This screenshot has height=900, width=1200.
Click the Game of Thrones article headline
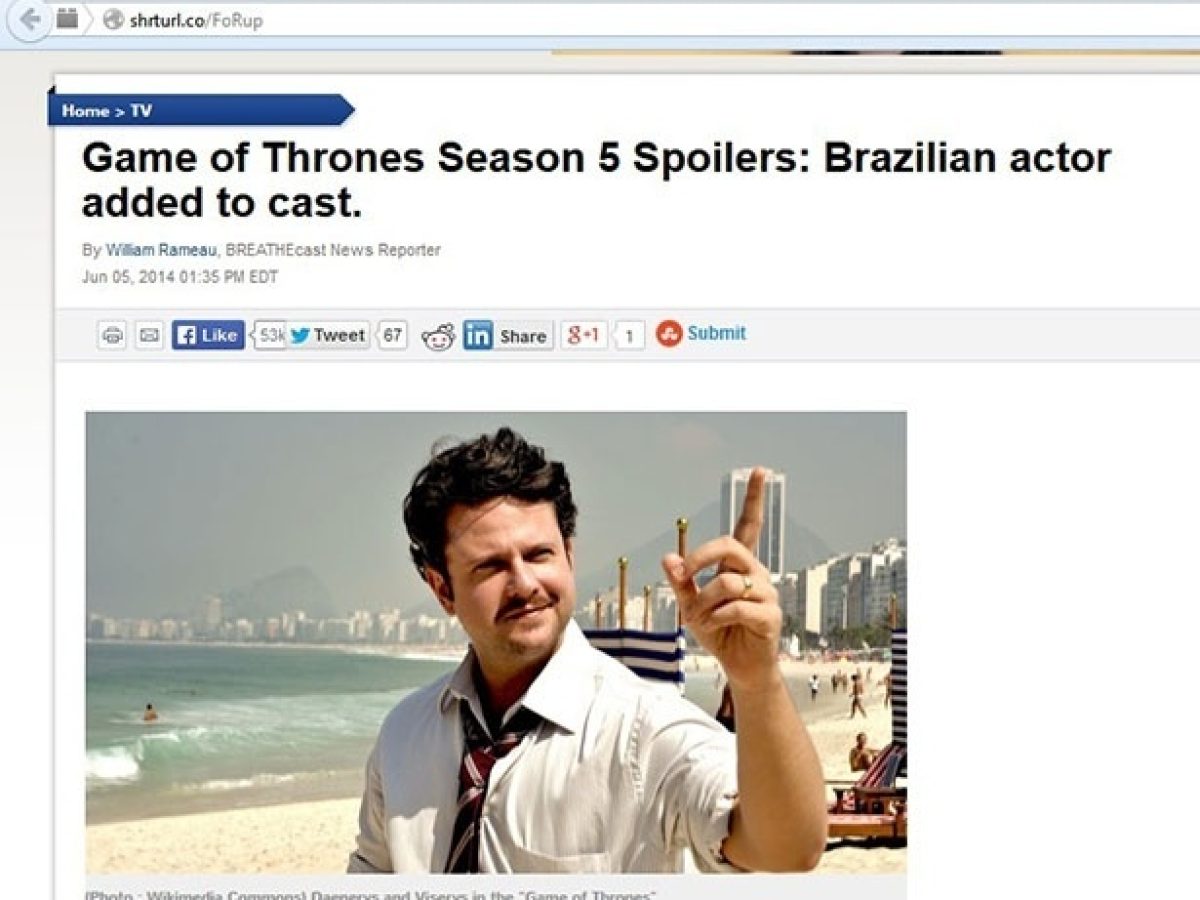point(596,180)
